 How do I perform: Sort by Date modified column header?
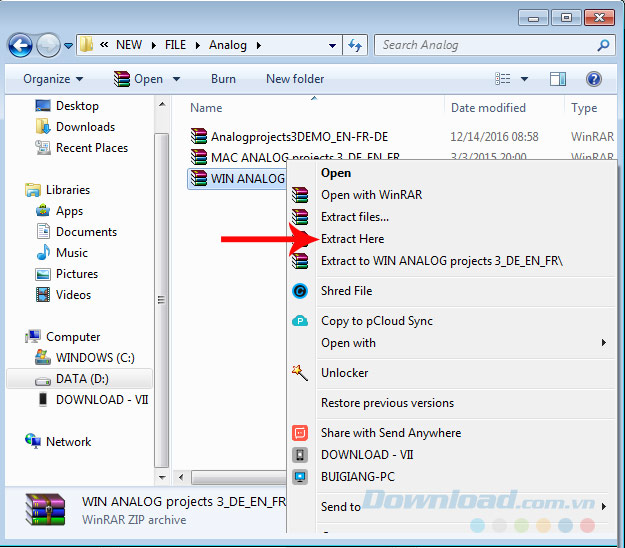click(x=488, y=108)
